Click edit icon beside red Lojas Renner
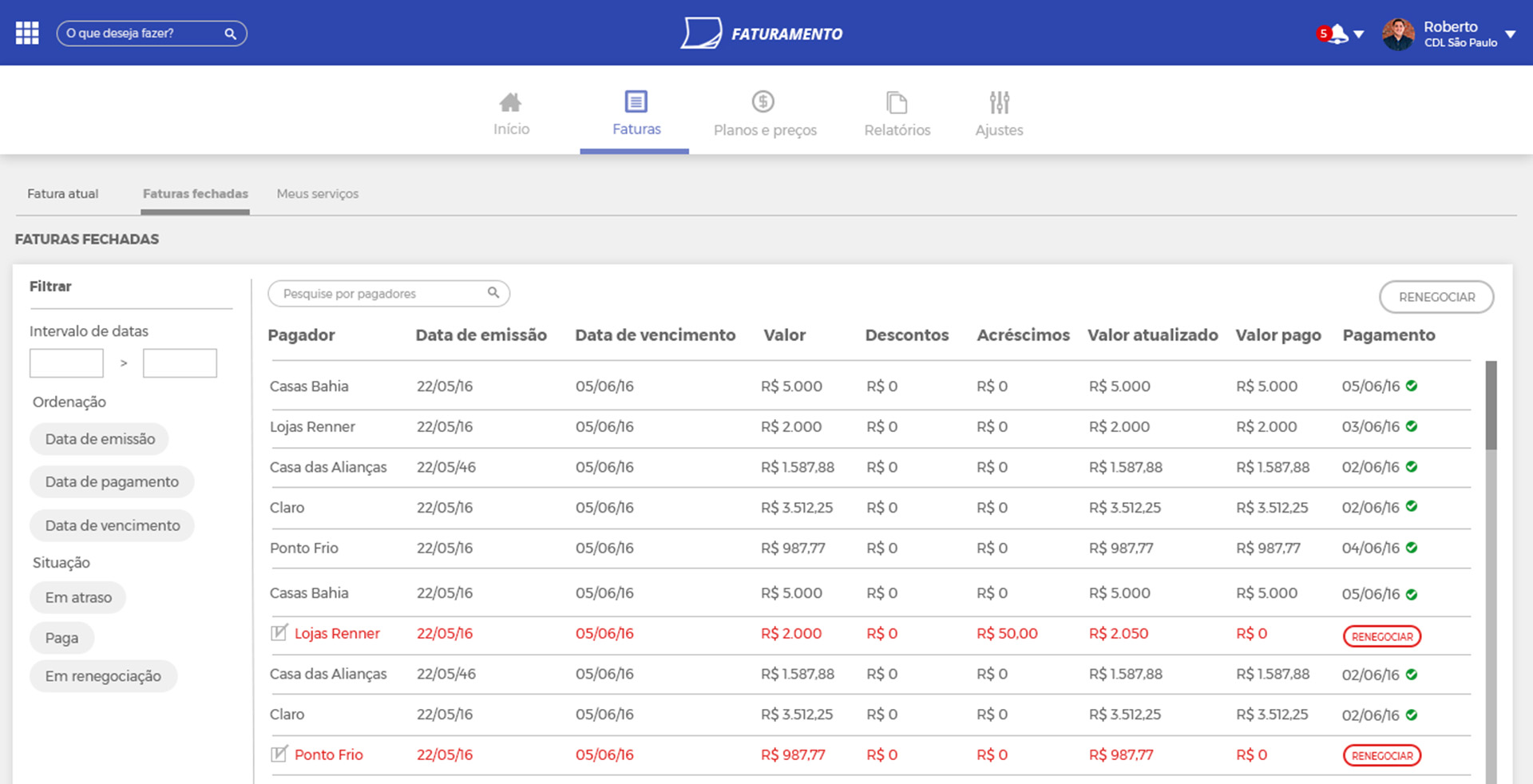Viewport: 1533px width, 784px height. pos(279,632)
